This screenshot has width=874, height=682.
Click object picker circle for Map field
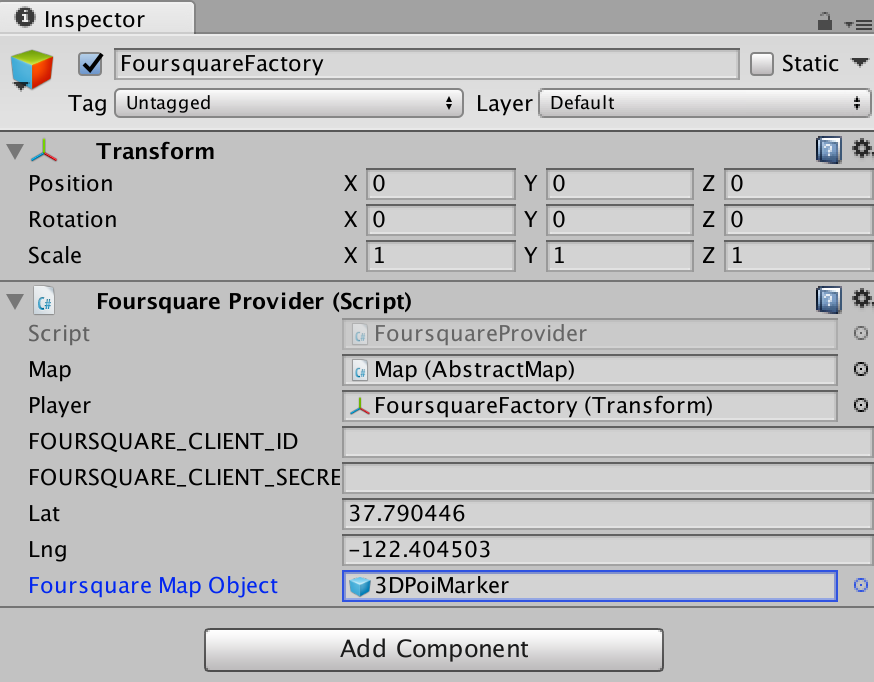point(861,369)
